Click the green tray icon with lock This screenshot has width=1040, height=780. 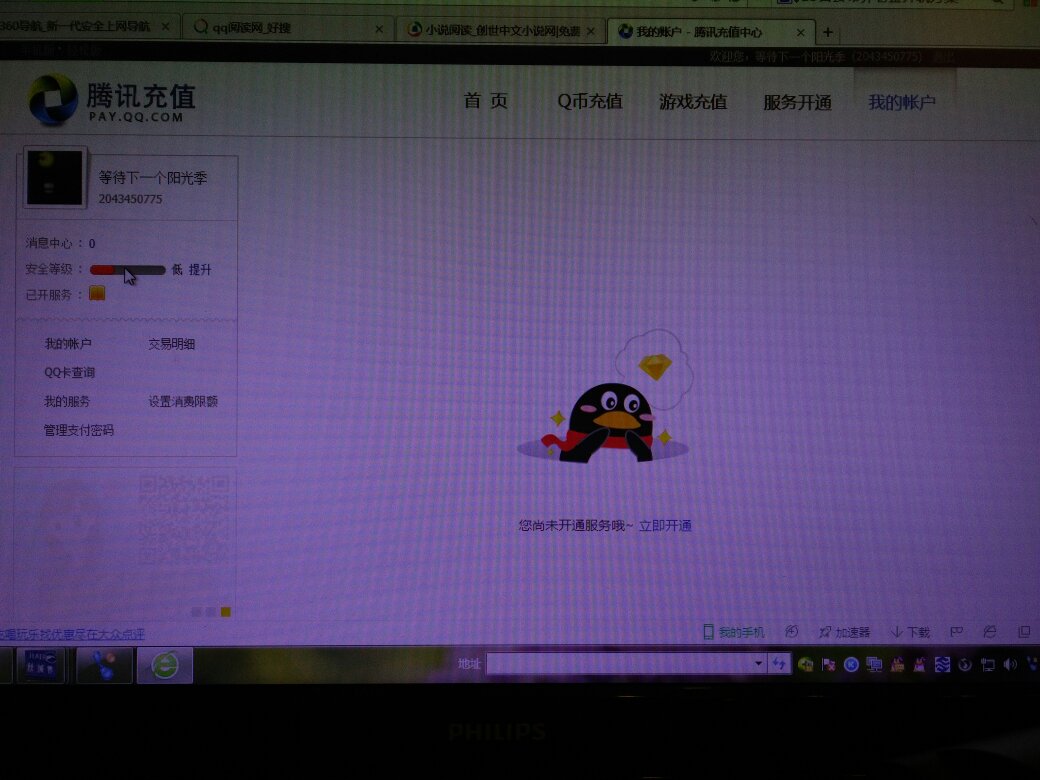click(806, 664)
